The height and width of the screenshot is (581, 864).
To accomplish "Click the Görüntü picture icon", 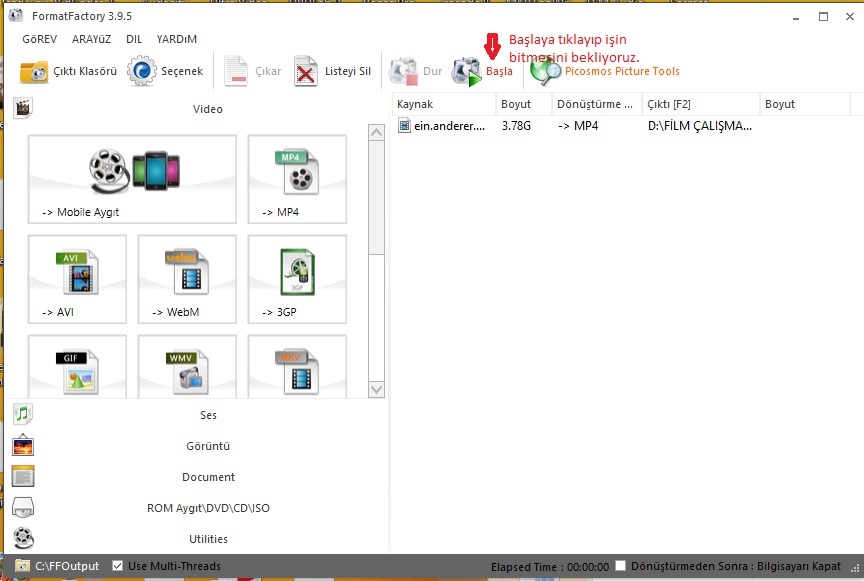I will (23, 445).
